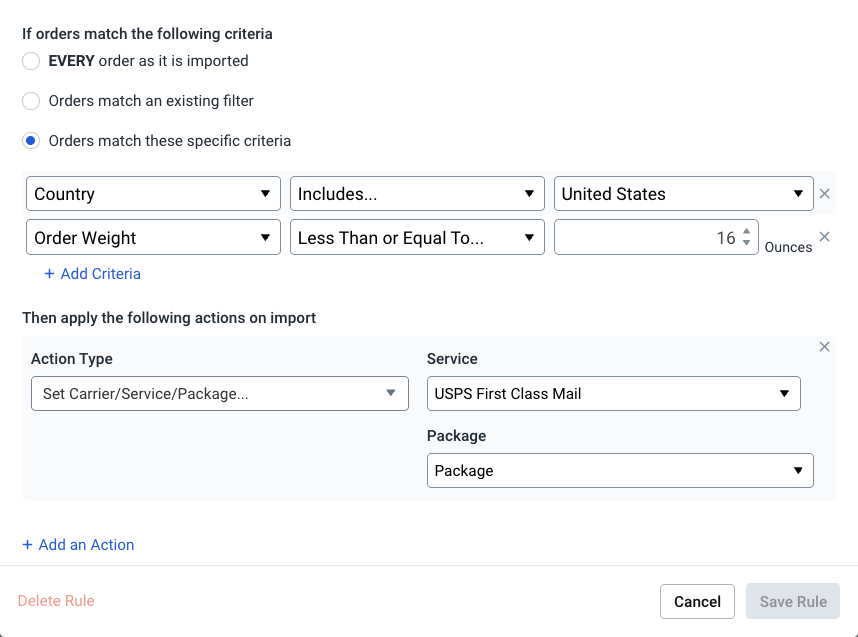Open the Action Type dropdown
This screenshot has height=637, width=858.
pos(219,394)
